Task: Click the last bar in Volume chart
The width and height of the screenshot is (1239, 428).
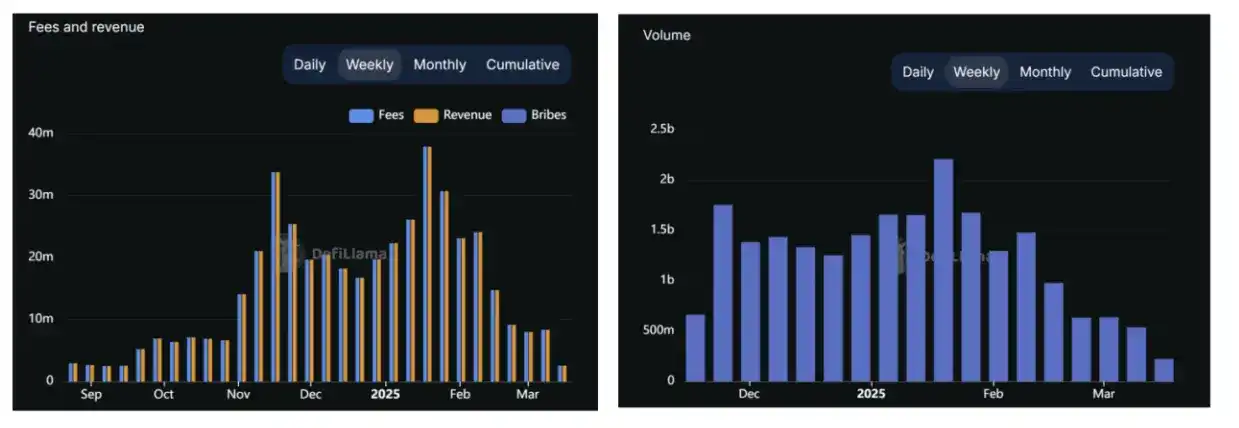Action: [x=1163, y=369]
